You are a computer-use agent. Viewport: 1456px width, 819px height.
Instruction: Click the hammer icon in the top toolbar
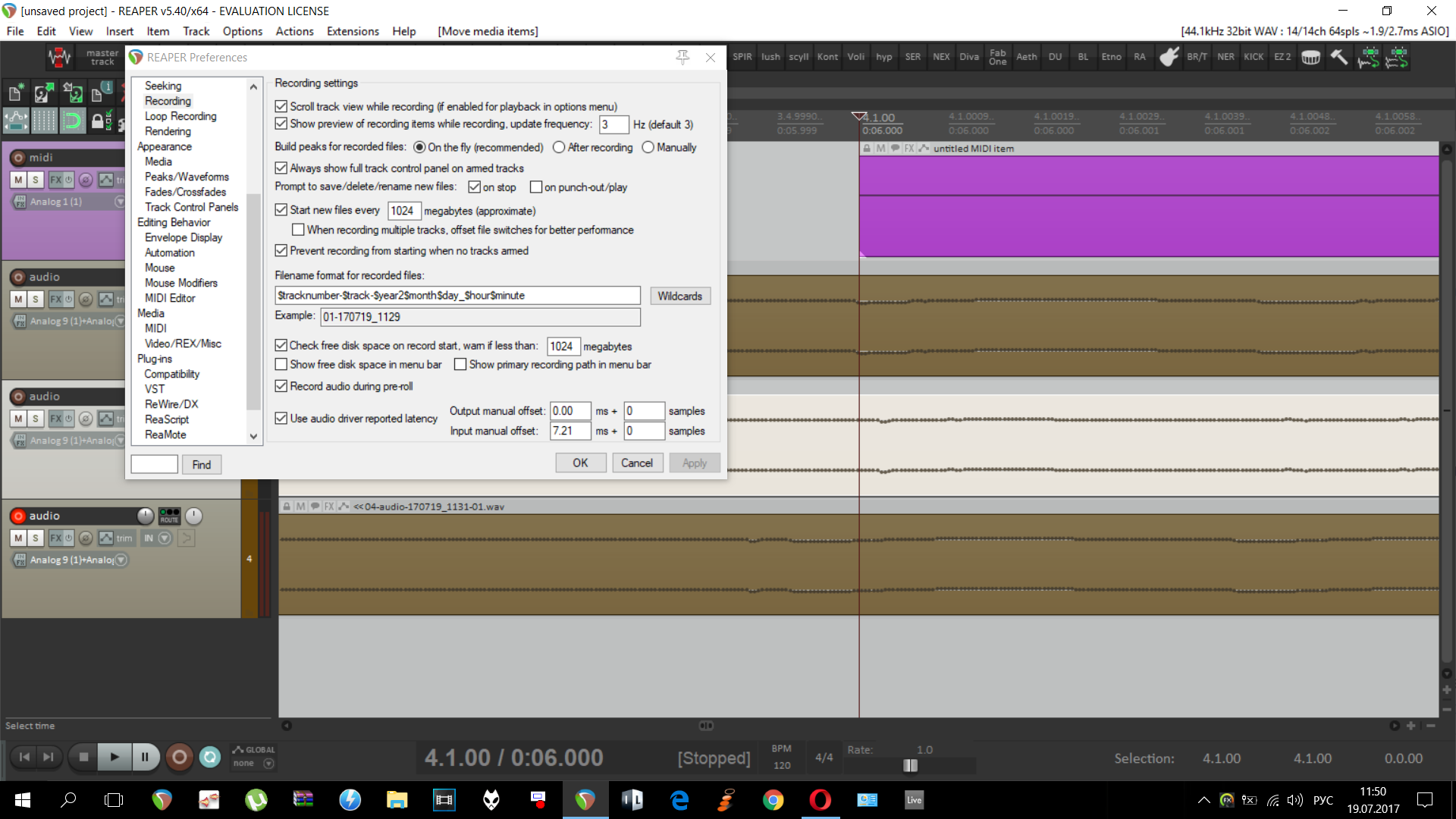[1339, 57]
